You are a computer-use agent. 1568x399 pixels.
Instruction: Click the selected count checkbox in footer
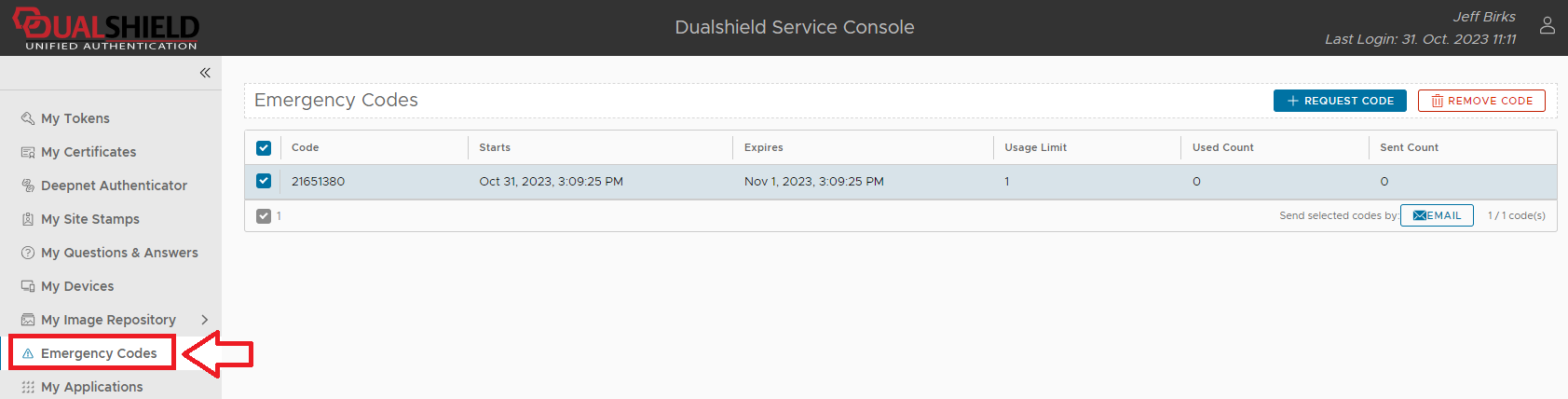tap(264, 216)
